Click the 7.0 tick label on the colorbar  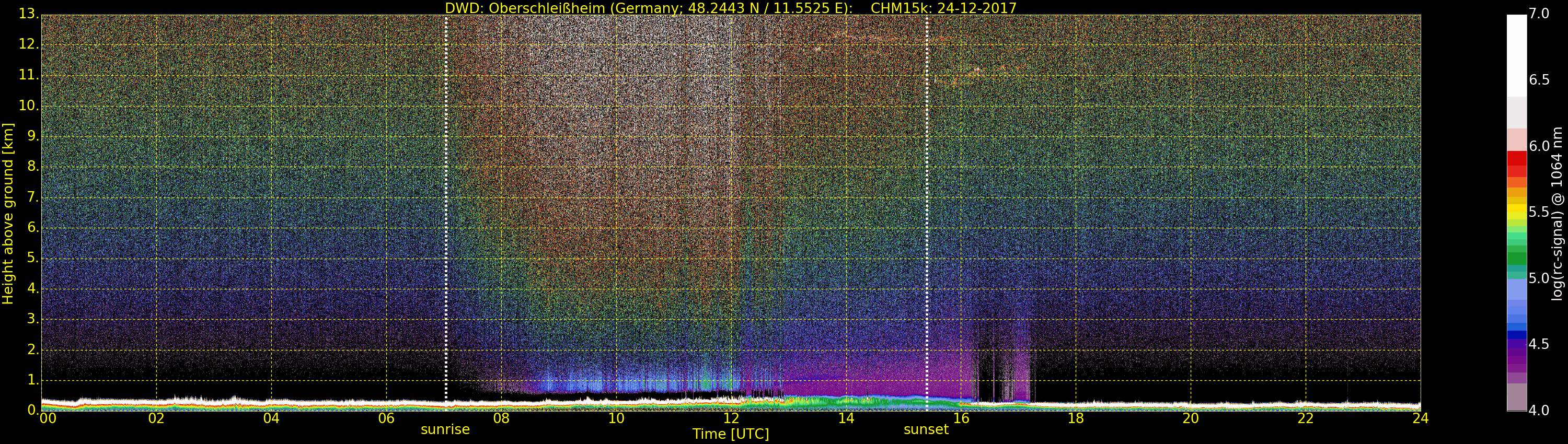click(1539, 14)
